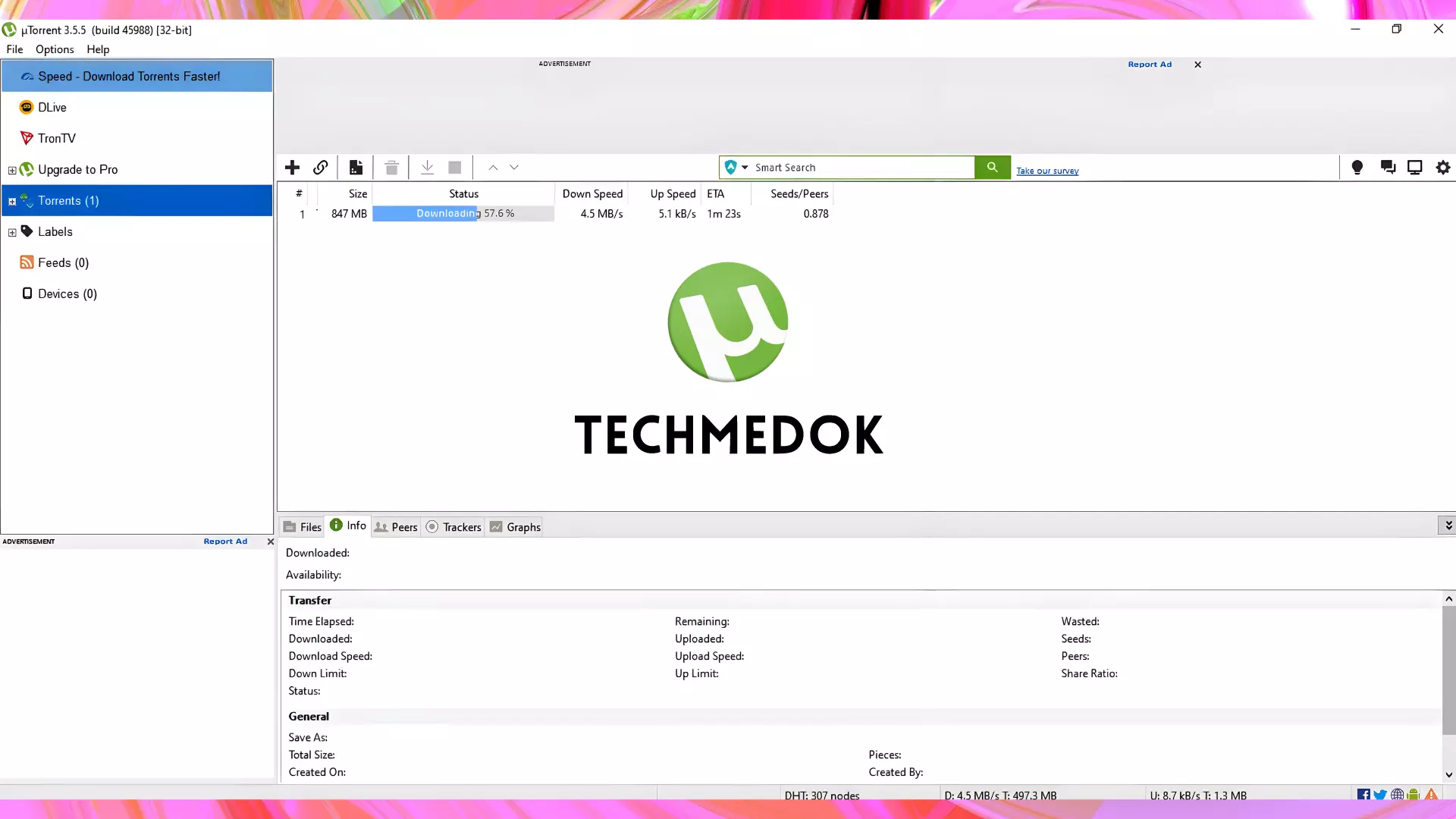Switch to the Info tab
The width and height of the screenshot is (1456, 819).
[x=348, y=526]
